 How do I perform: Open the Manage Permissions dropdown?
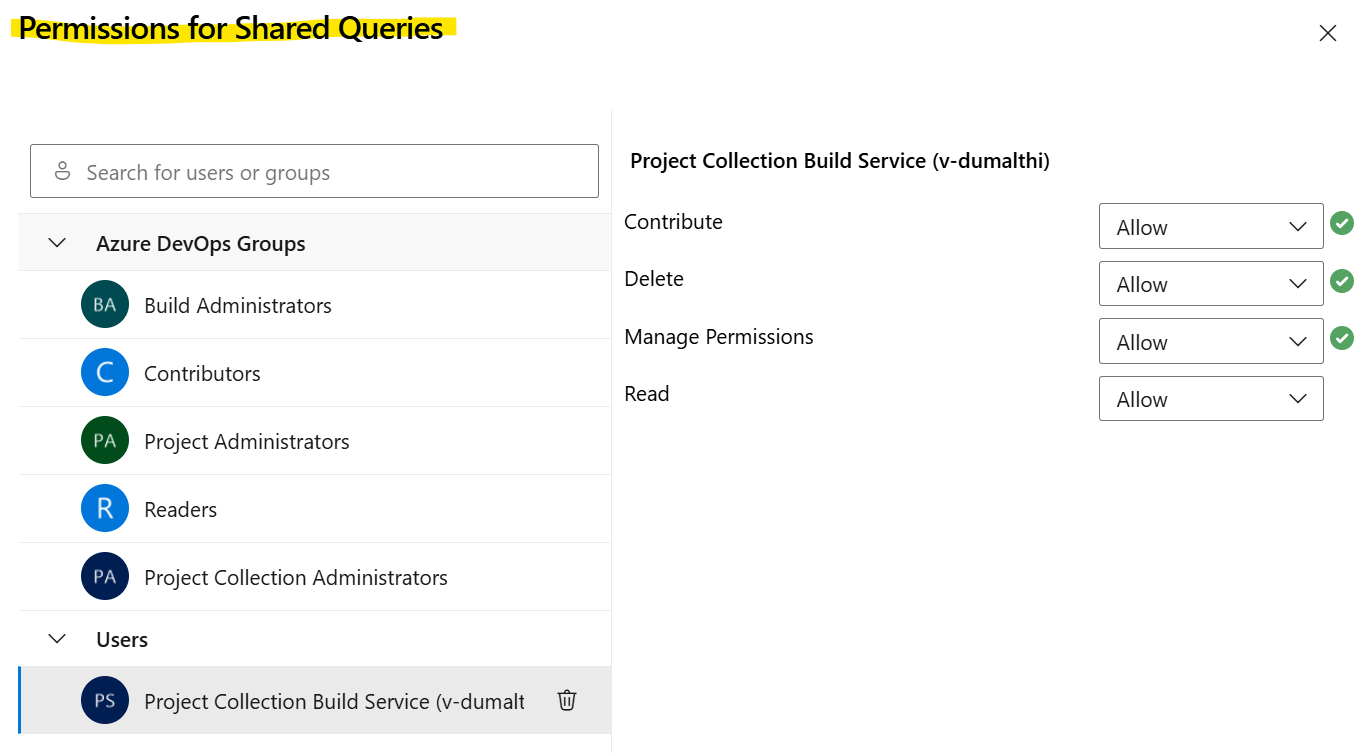(1211, 341)
